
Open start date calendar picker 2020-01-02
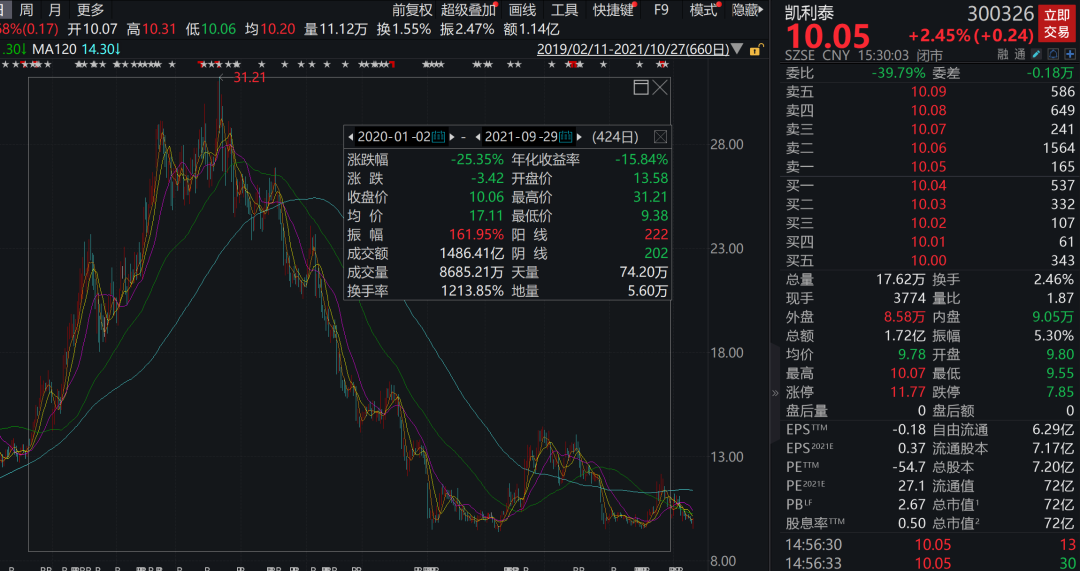[x=438, y=136]
